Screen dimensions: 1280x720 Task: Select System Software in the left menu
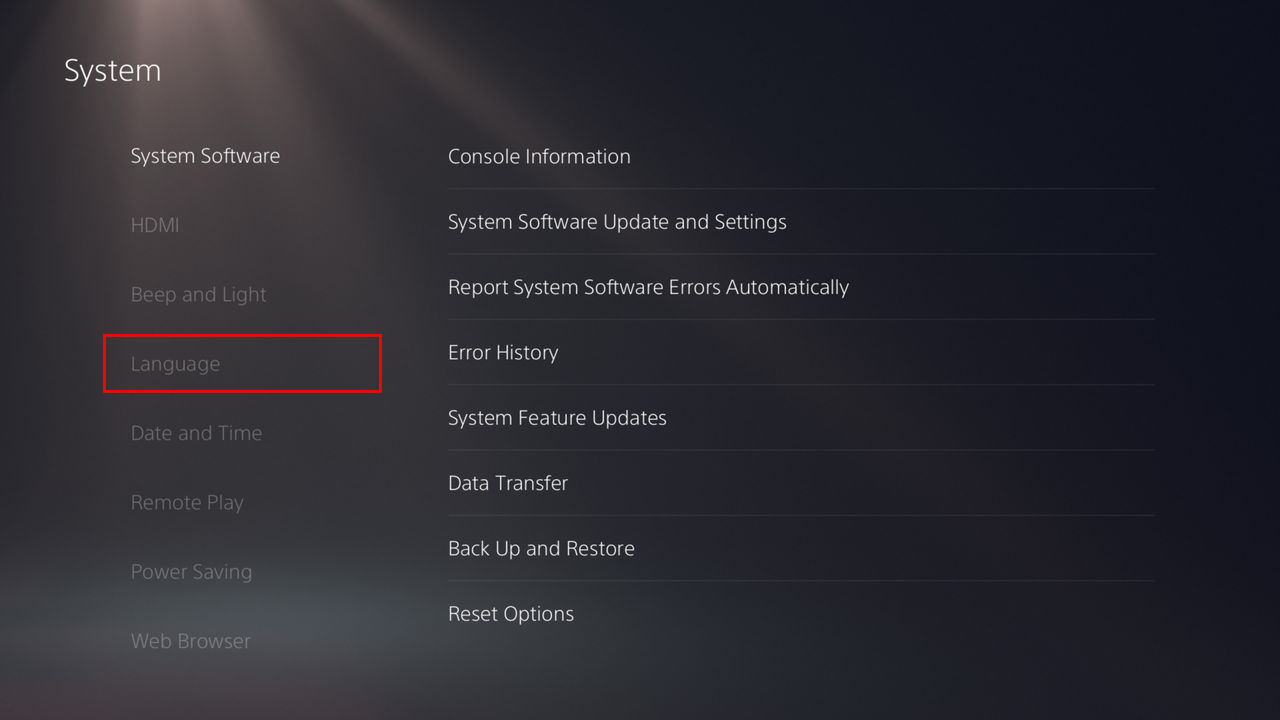pyautogui.click(x=205, y=156)
